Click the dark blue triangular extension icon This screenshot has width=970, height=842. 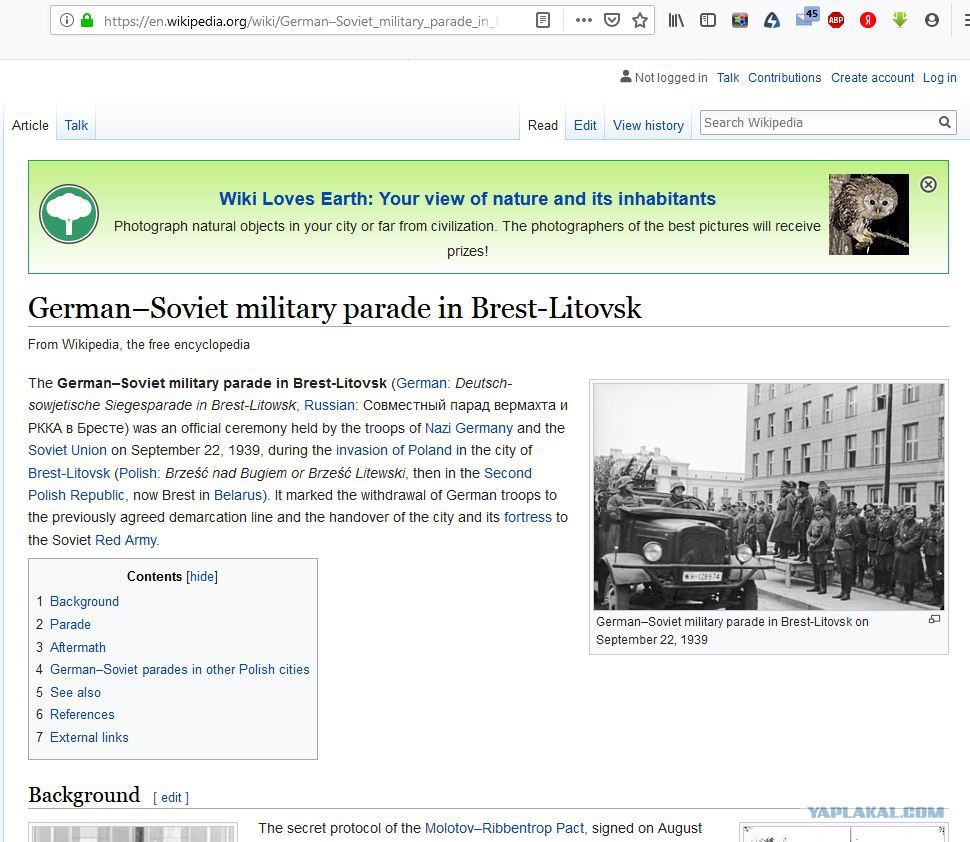click(x=771, y=20)
